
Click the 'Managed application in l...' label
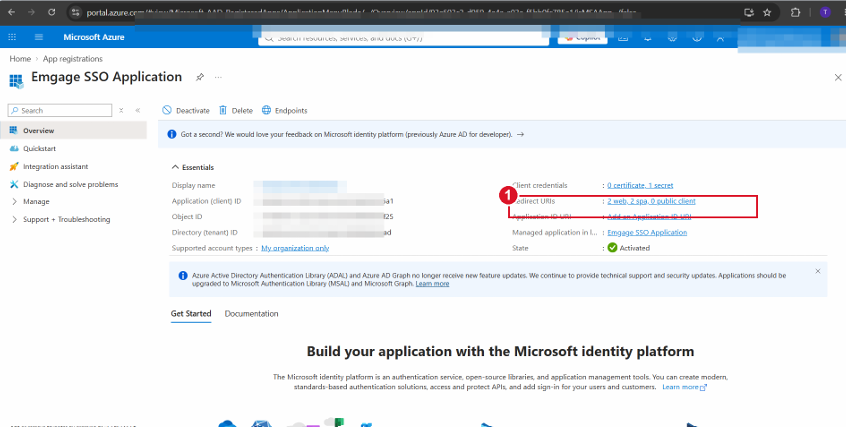pos(555,232)
